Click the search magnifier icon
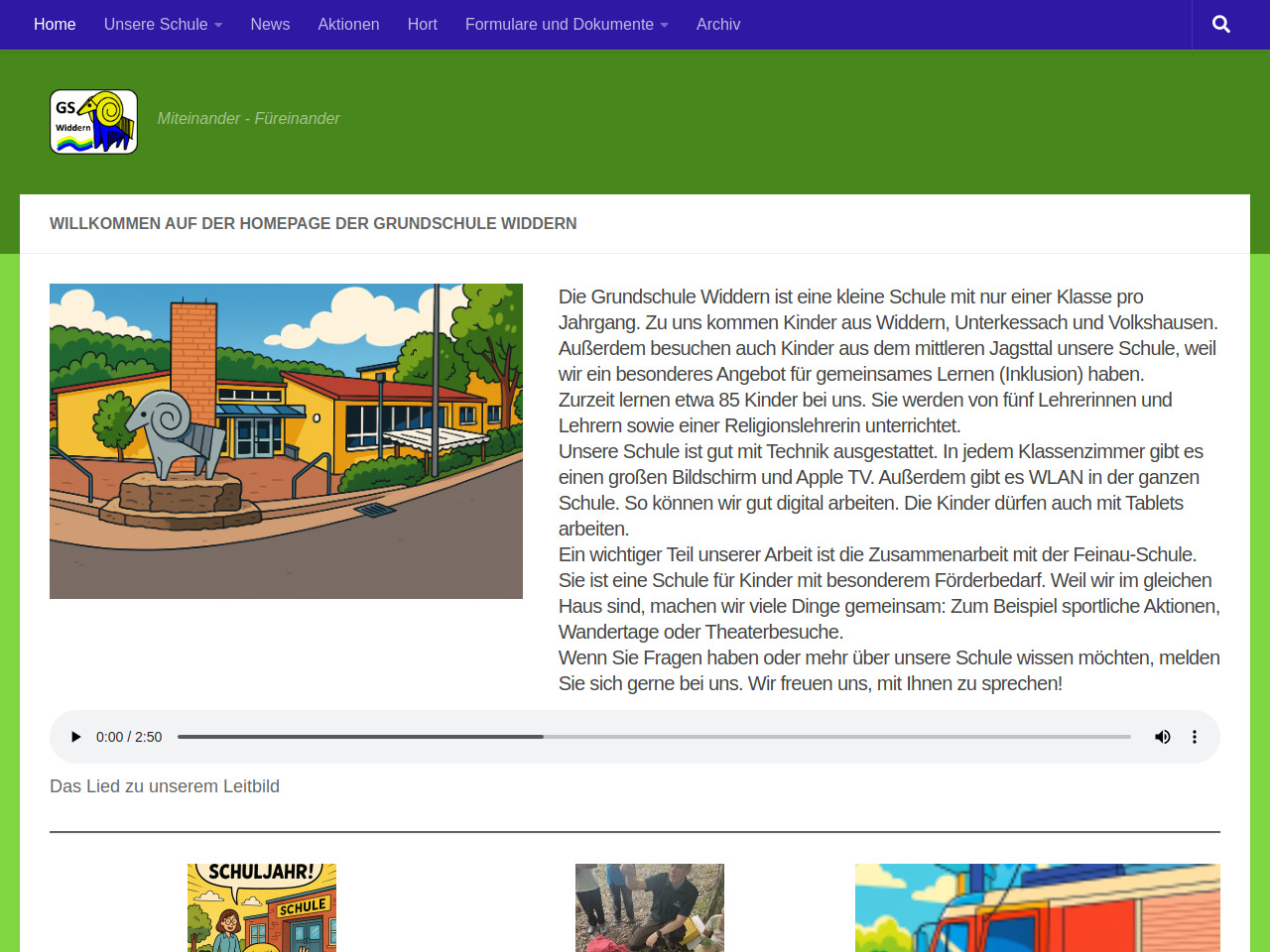Image resolution: width=1270 pixels, height=952 pixels. (x=1220, y=25)
